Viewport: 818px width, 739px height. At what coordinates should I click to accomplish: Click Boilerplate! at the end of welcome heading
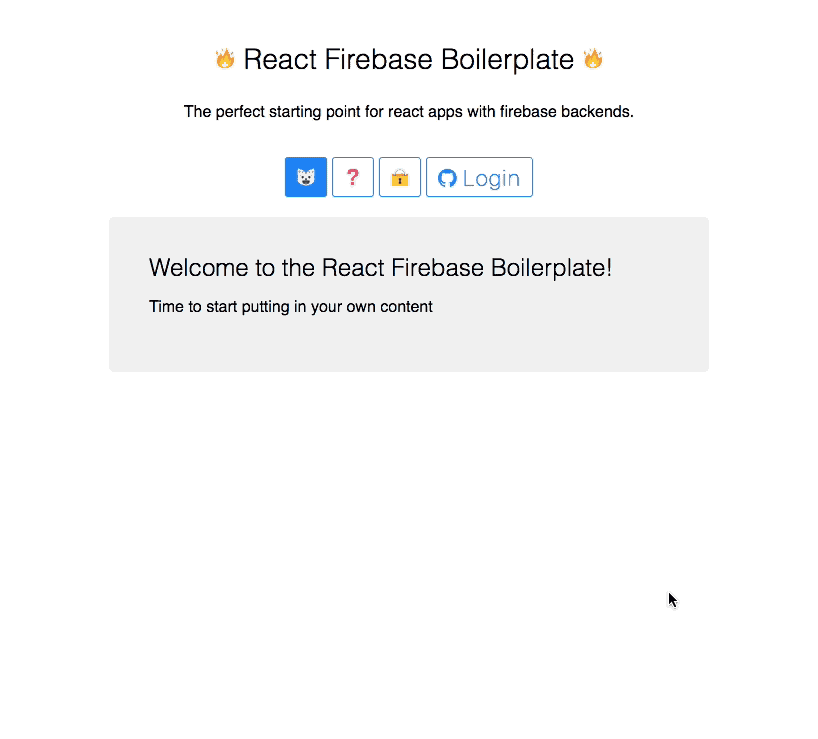click(x=551, y=268)
